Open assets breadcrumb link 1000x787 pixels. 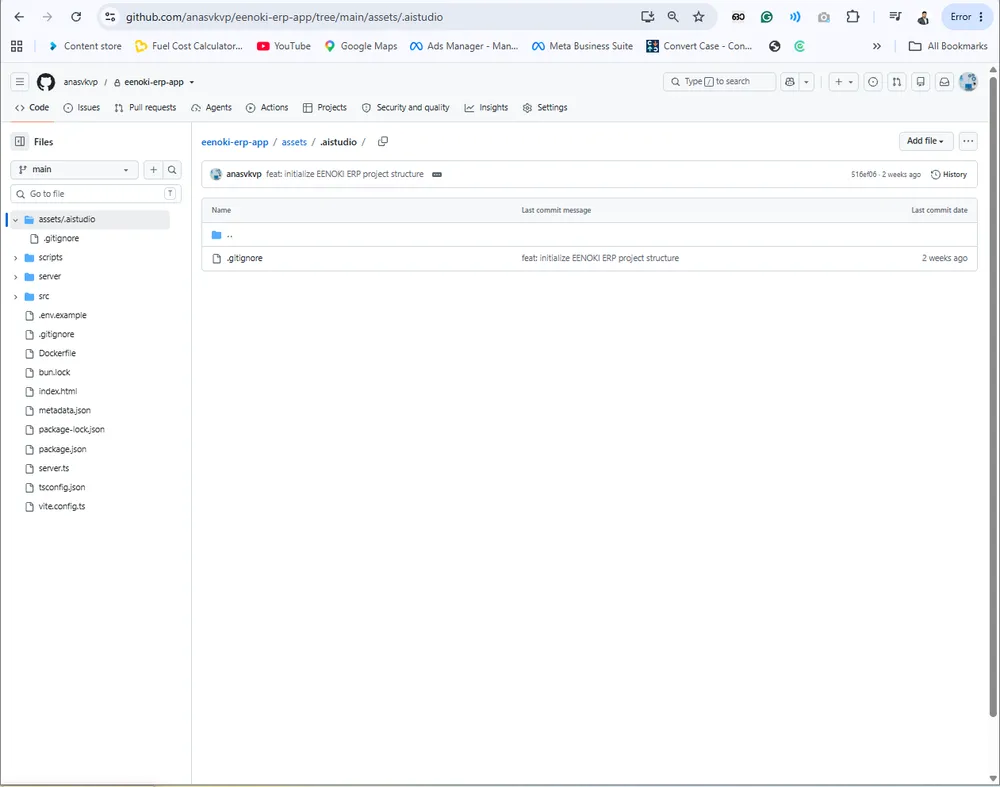pyautogui.click(x=294, y=142)
